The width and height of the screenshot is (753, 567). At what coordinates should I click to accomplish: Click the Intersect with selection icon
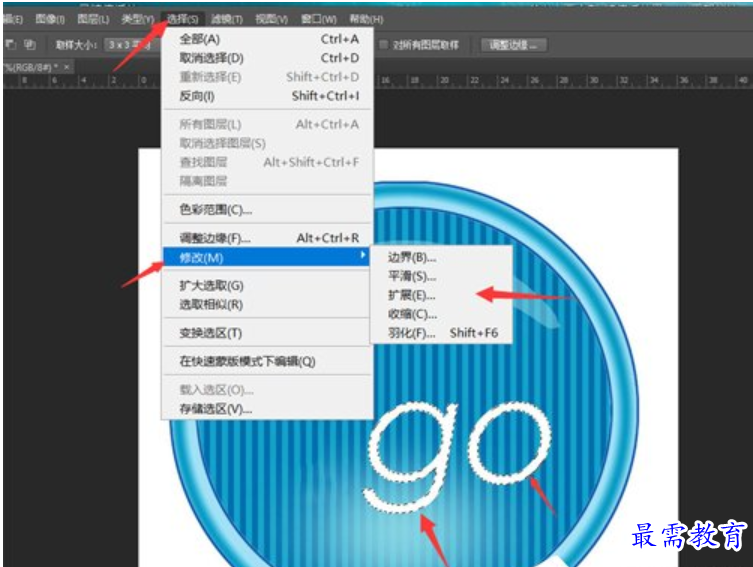[30, 45]
